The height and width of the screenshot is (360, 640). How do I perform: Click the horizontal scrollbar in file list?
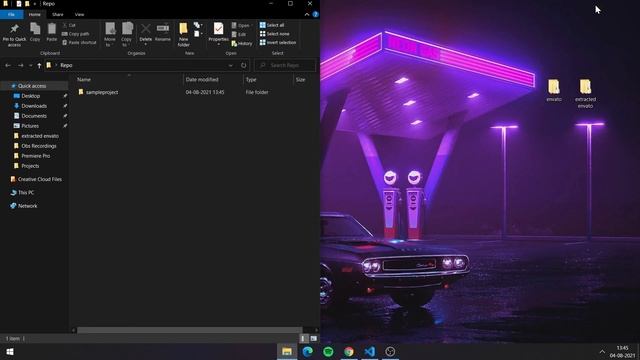(190, 330)
